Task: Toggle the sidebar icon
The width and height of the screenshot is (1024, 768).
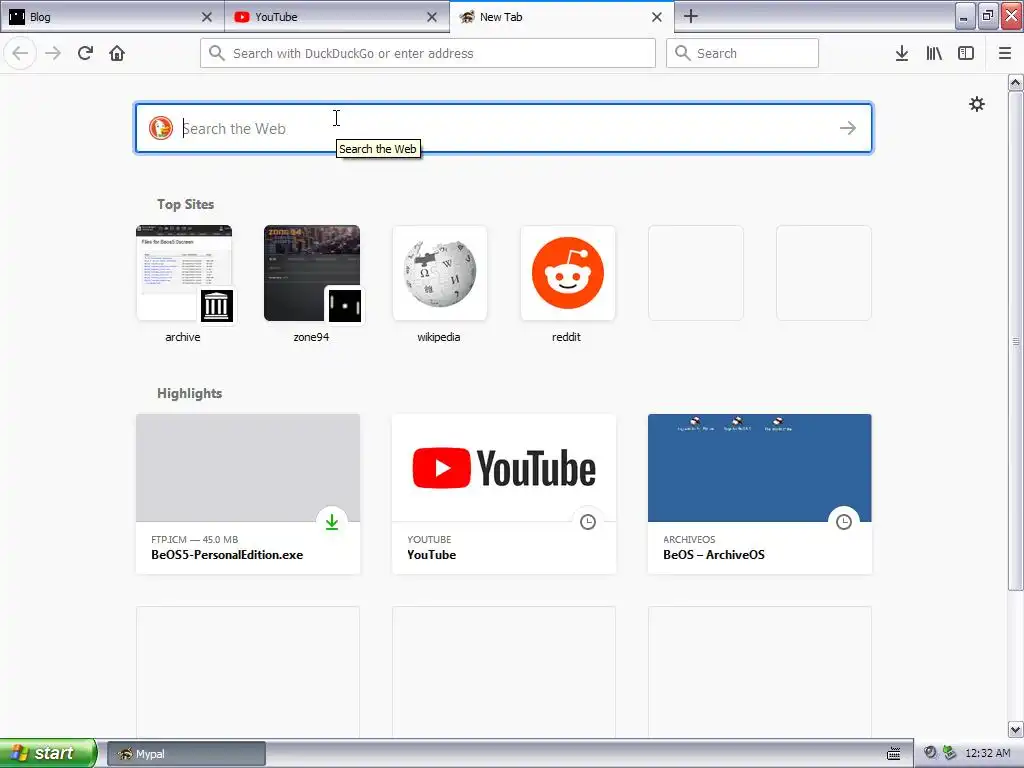Action: pos(966,54)
